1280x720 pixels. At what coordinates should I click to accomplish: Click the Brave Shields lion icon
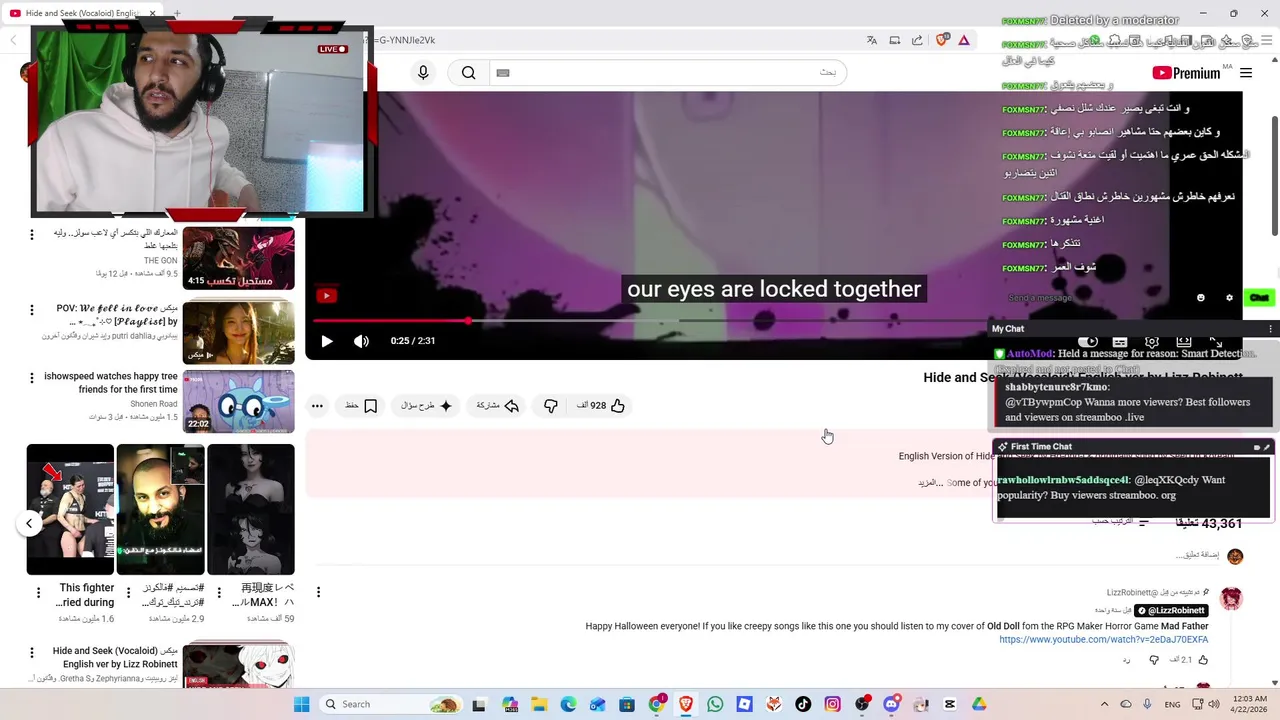point(942,40)
